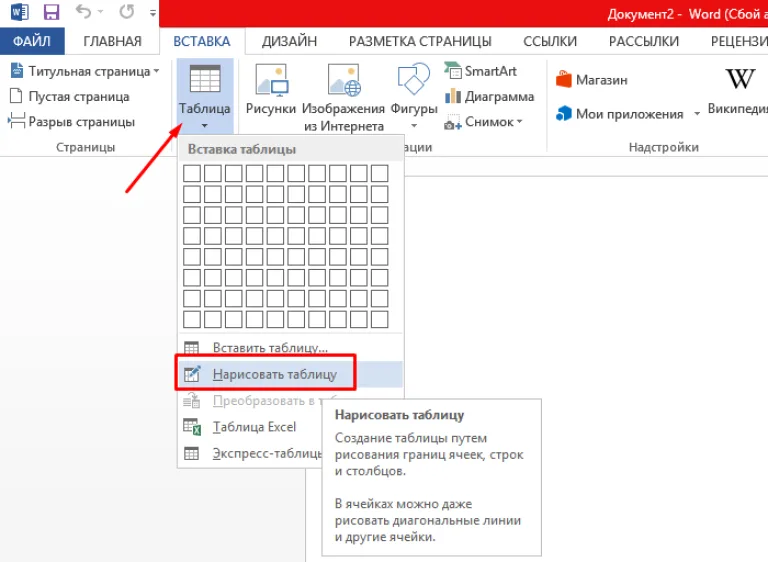Click the Рисунки picture icon
This screenshot has width=768, height=562.
coord(271,79)
